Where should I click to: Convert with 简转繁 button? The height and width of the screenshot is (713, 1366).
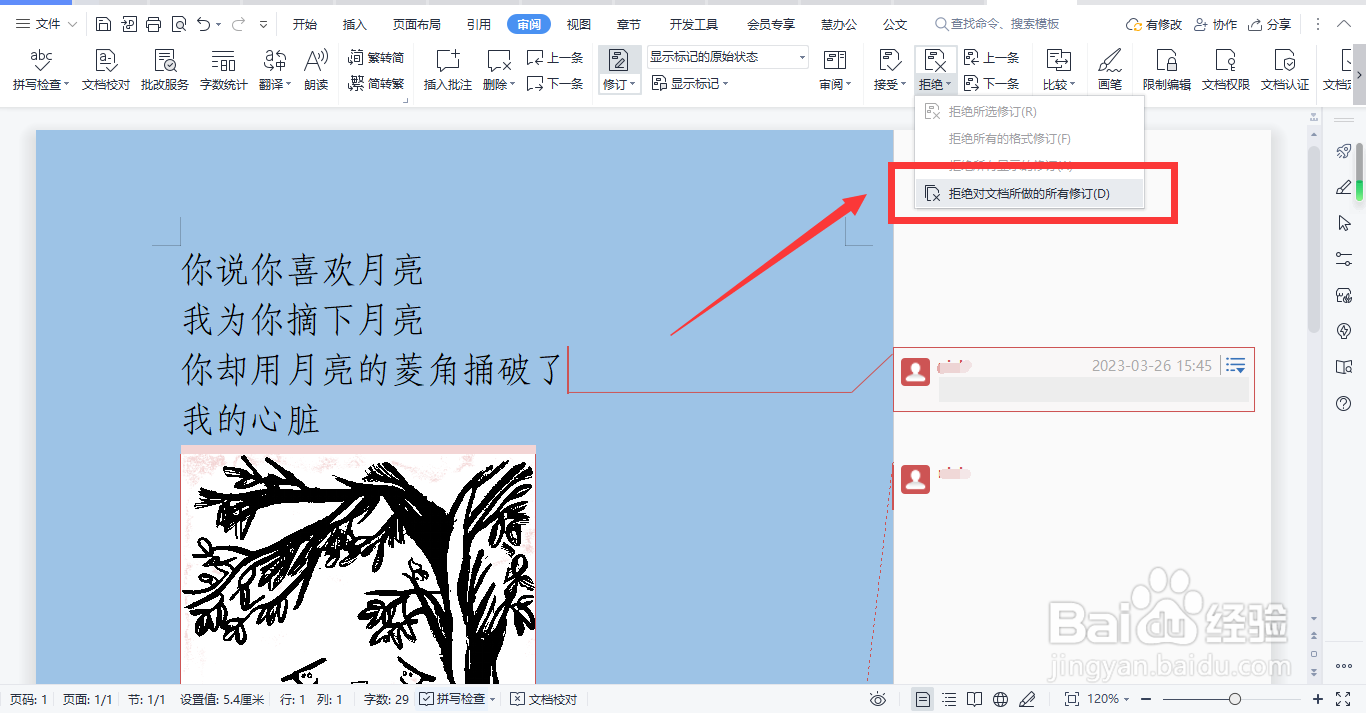coord(376,84)
